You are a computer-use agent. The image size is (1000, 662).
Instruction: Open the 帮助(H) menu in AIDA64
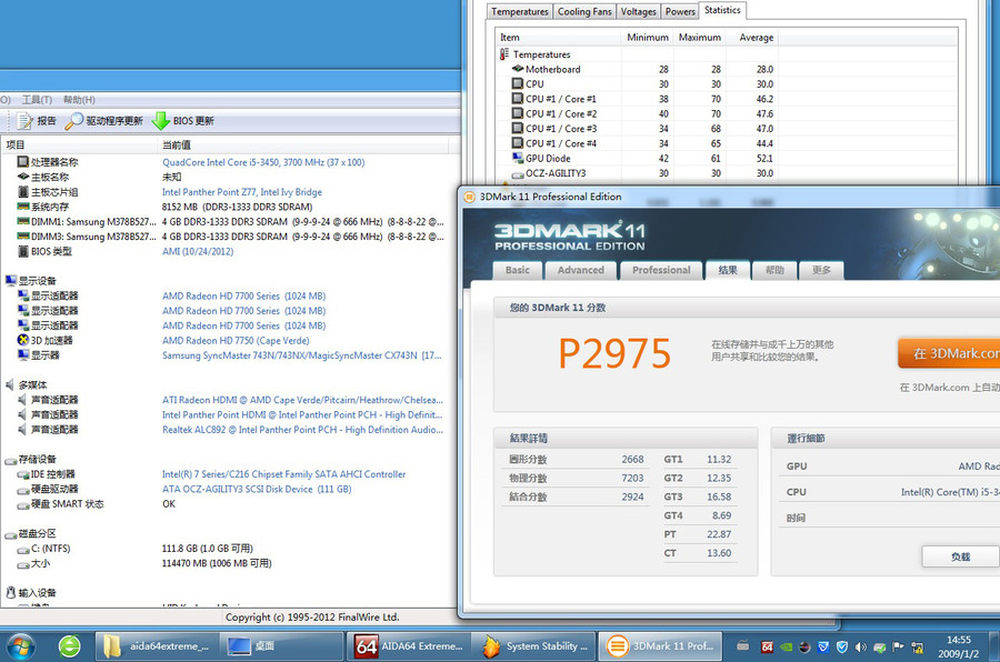tap(79, 99)
